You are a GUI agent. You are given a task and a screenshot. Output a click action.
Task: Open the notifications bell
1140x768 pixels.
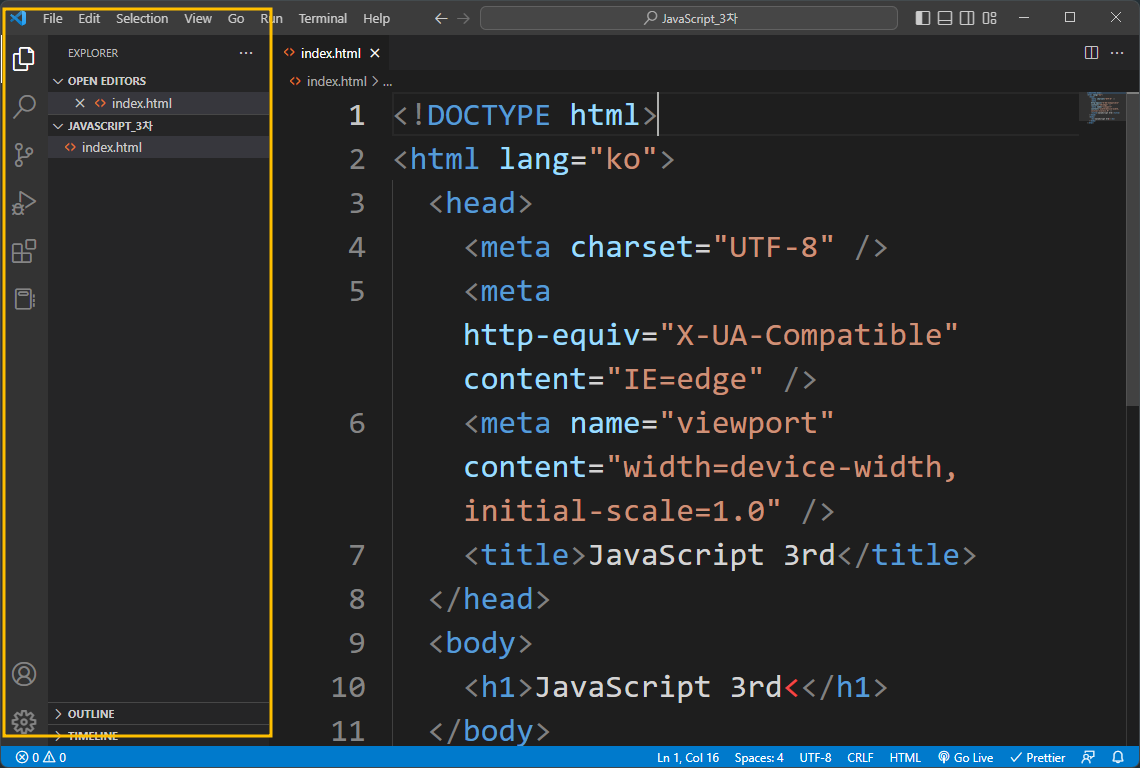1119,757
